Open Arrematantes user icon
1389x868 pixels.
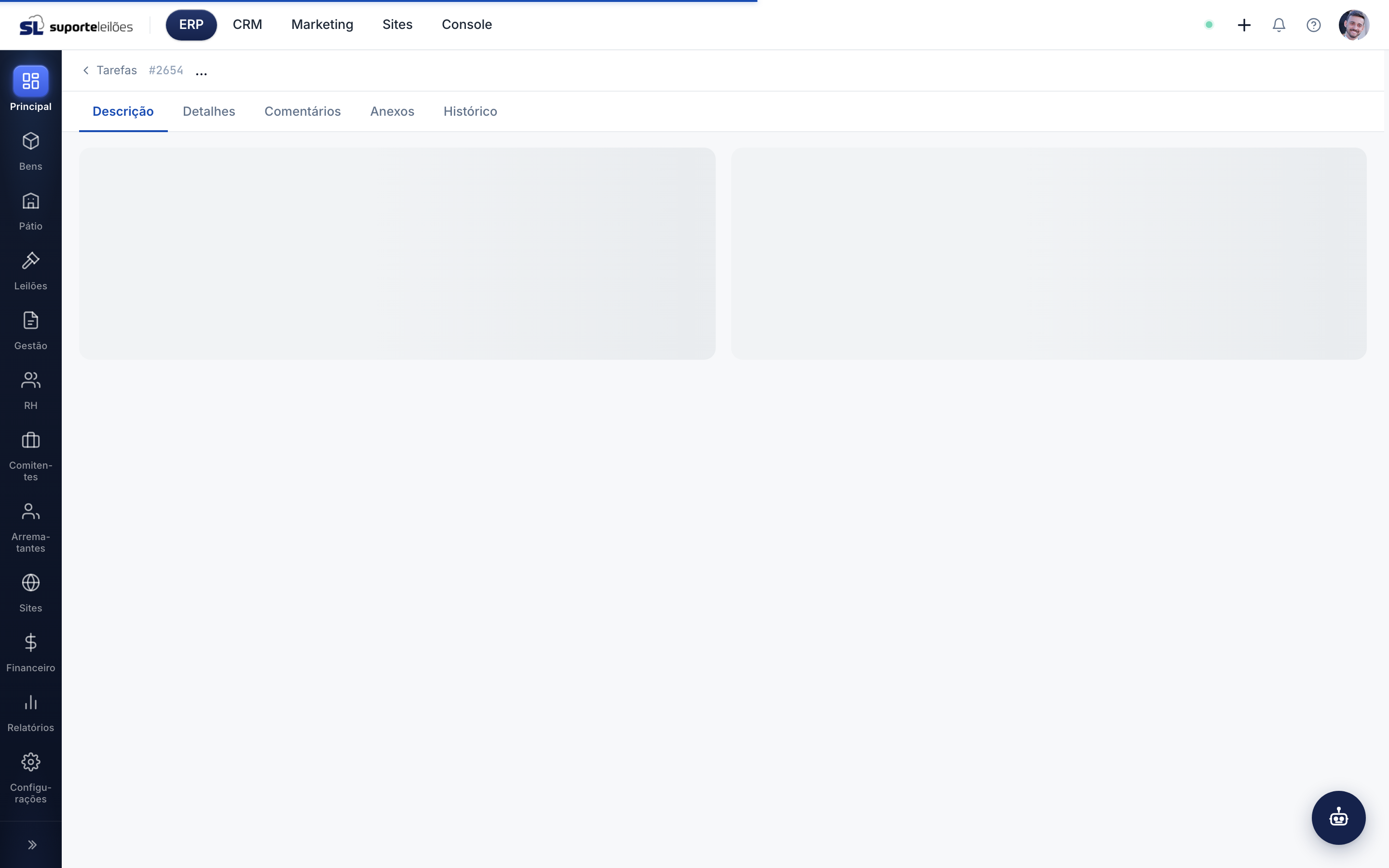30,512
